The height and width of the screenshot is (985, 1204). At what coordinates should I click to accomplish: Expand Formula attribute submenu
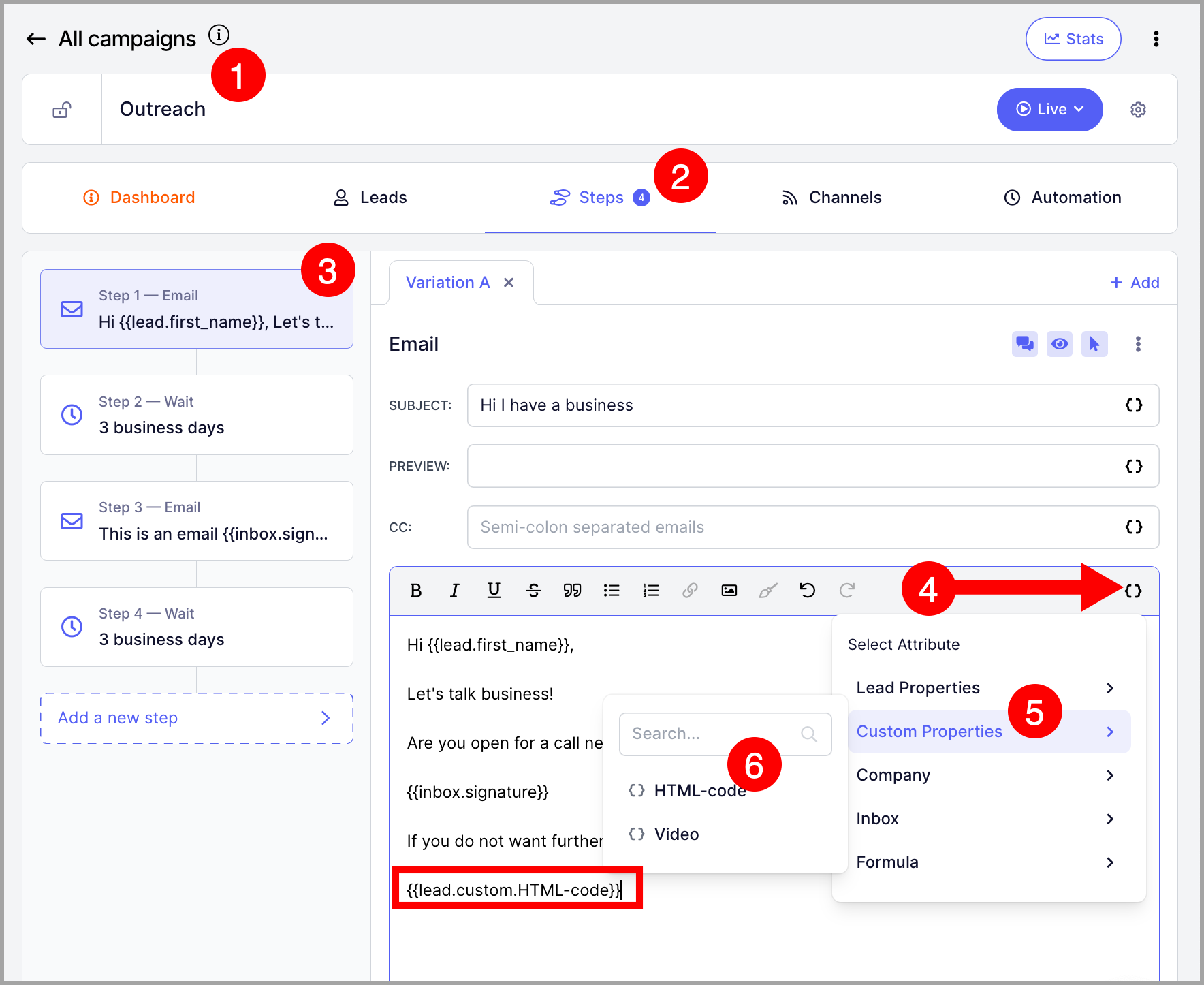tap(989, 862)
